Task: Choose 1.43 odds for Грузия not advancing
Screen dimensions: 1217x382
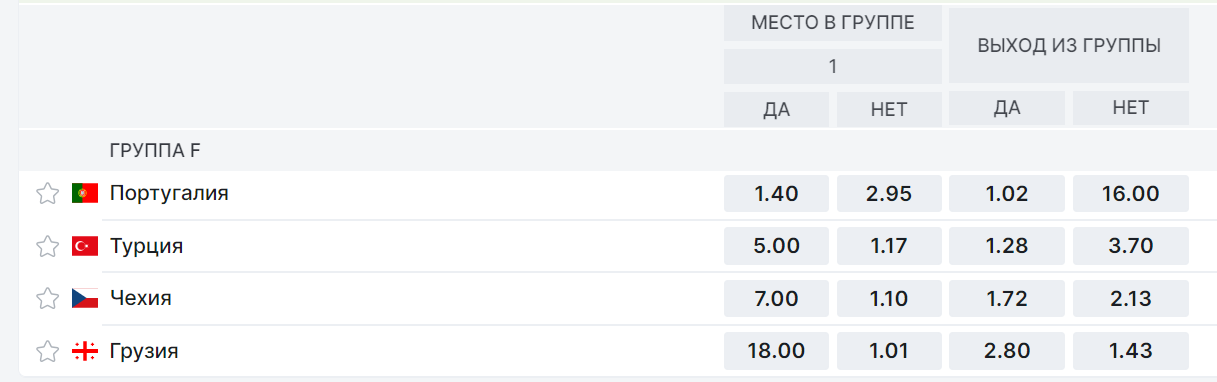Action: [1131, 351]
